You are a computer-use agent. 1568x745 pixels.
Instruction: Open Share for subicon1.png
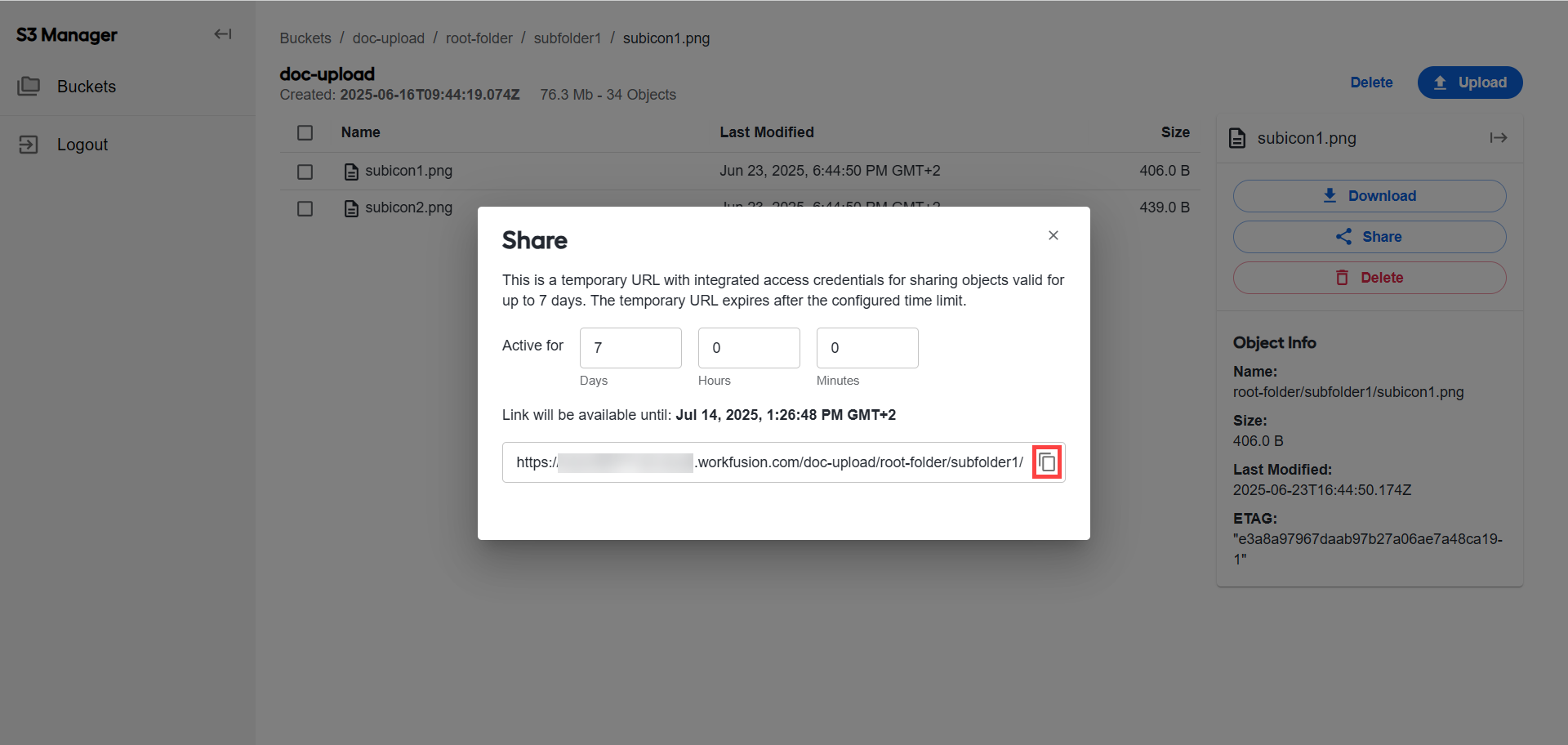click(x=1370, y=237)
